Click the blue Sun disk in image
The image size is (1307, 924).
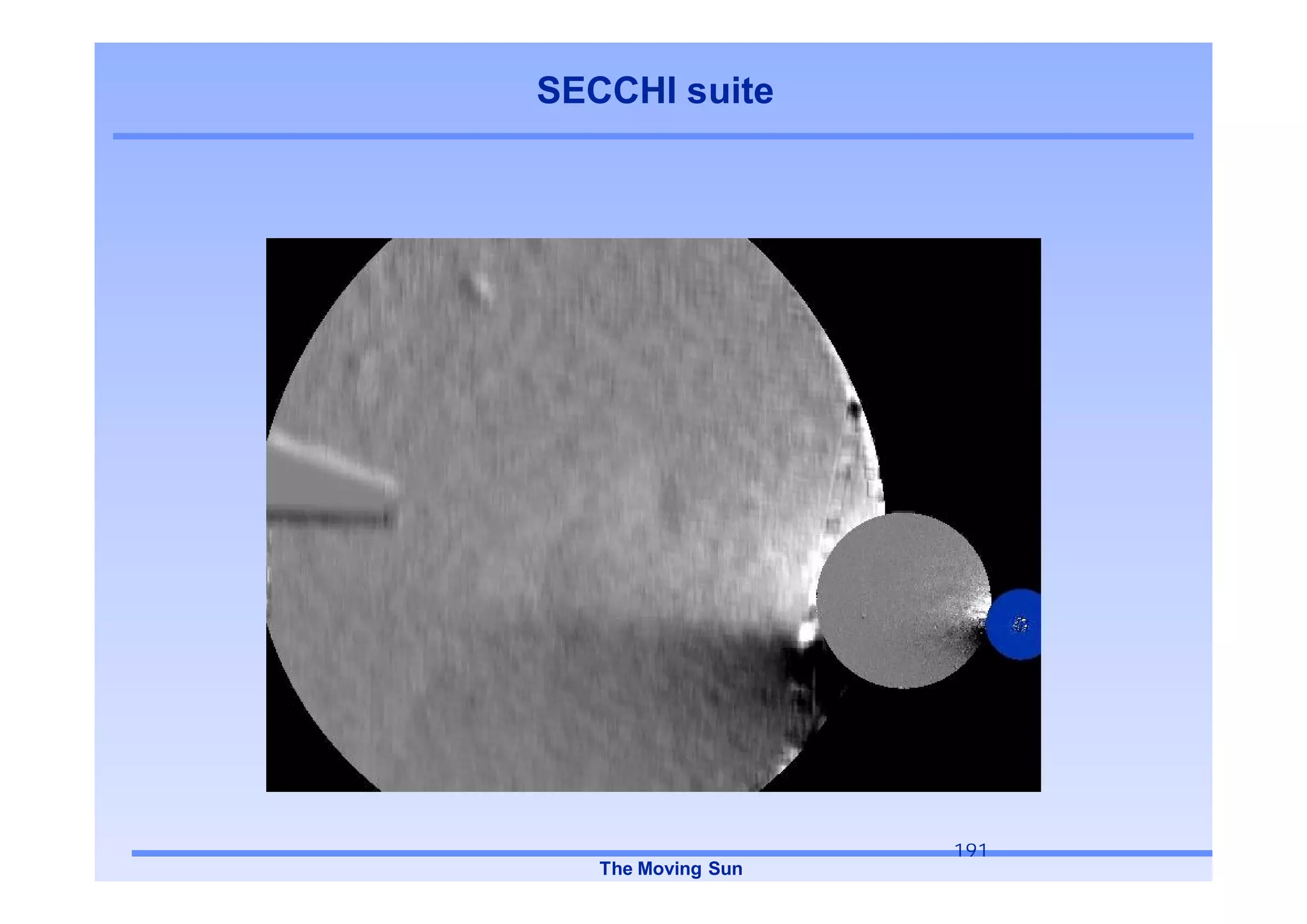(1015, 624)
